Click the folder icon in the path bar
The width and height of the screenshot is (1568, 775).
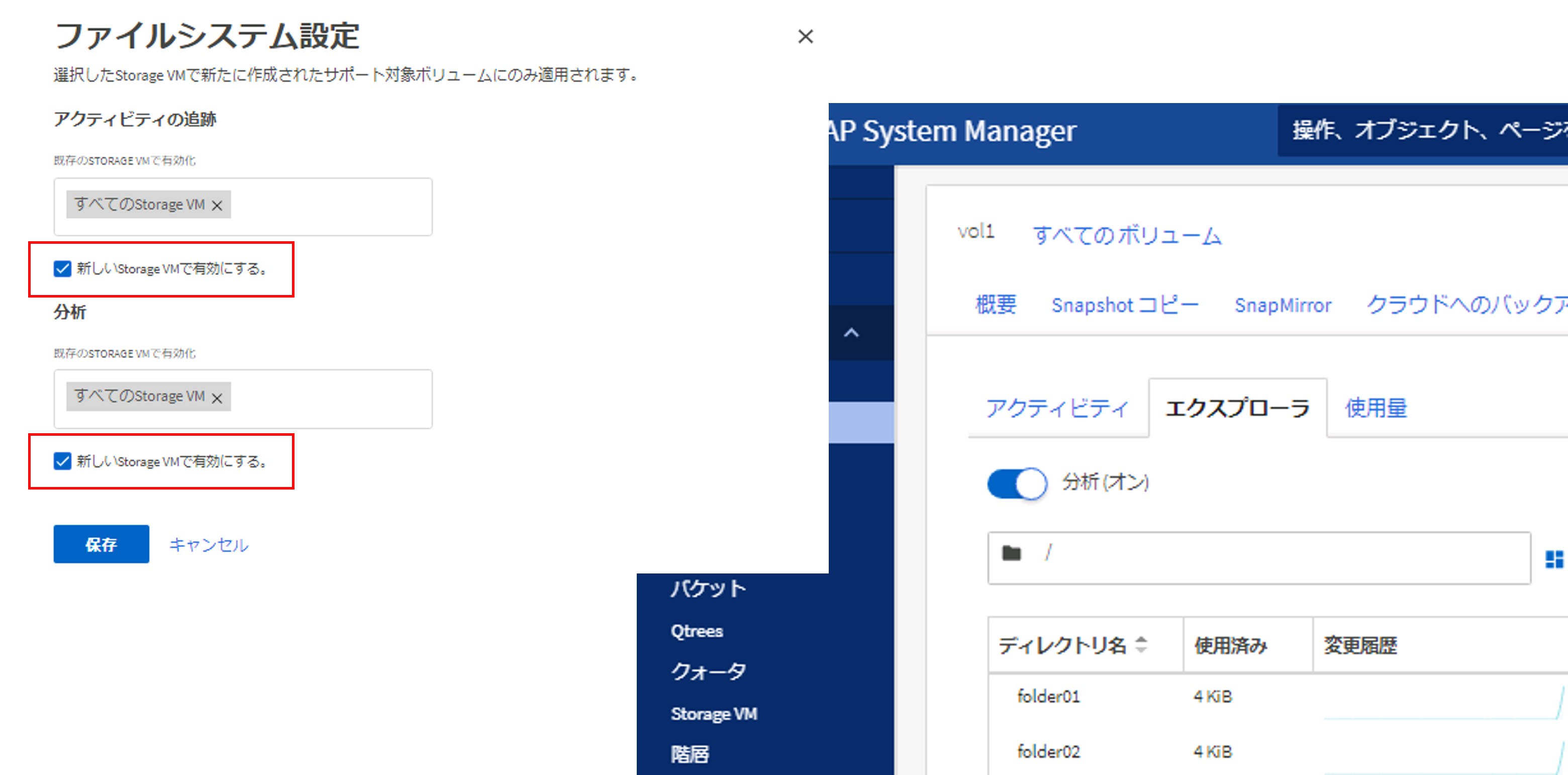1011,553
